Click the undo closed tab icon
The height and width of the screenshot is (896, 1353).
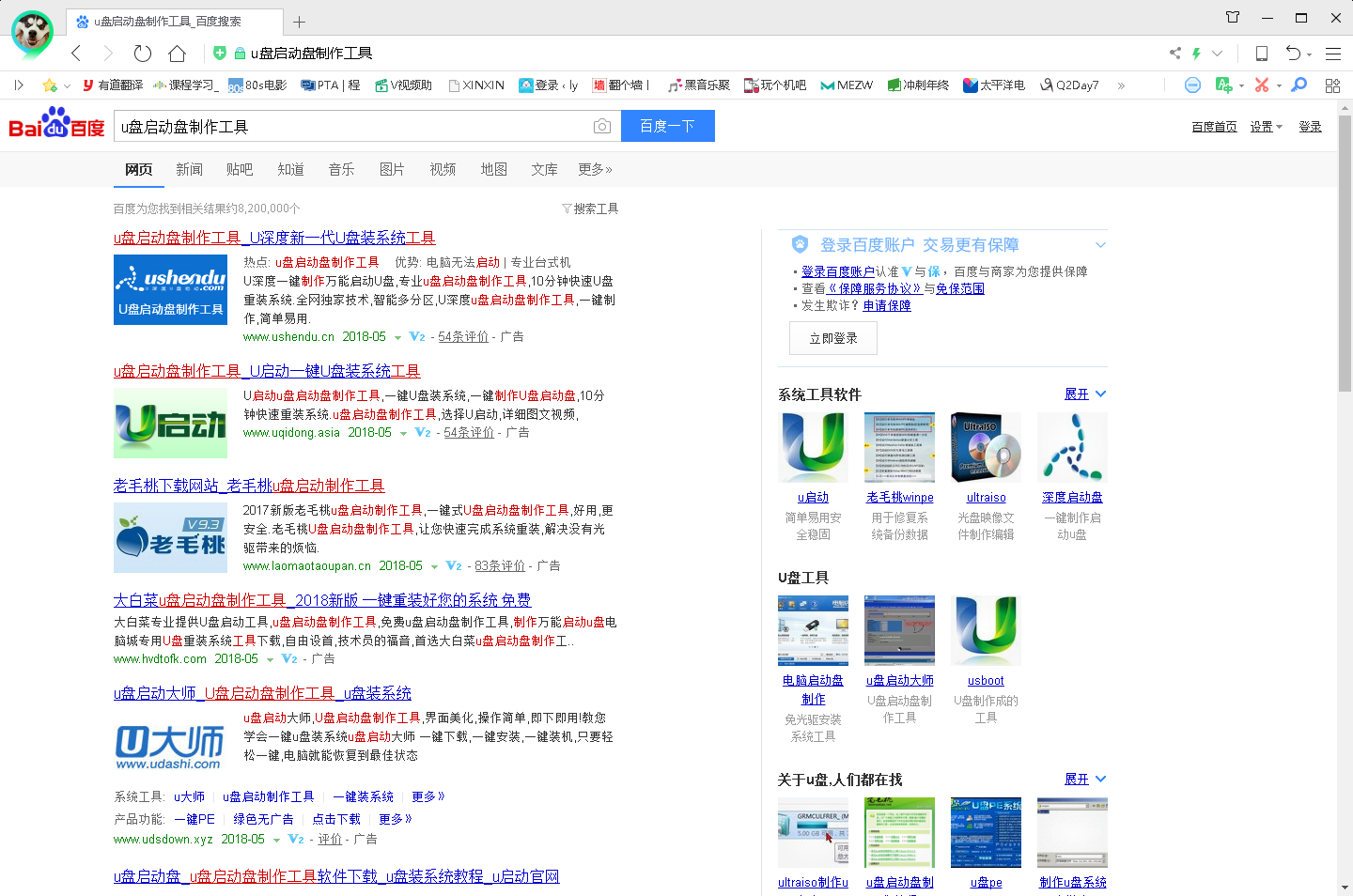[x=1294, y=54]
